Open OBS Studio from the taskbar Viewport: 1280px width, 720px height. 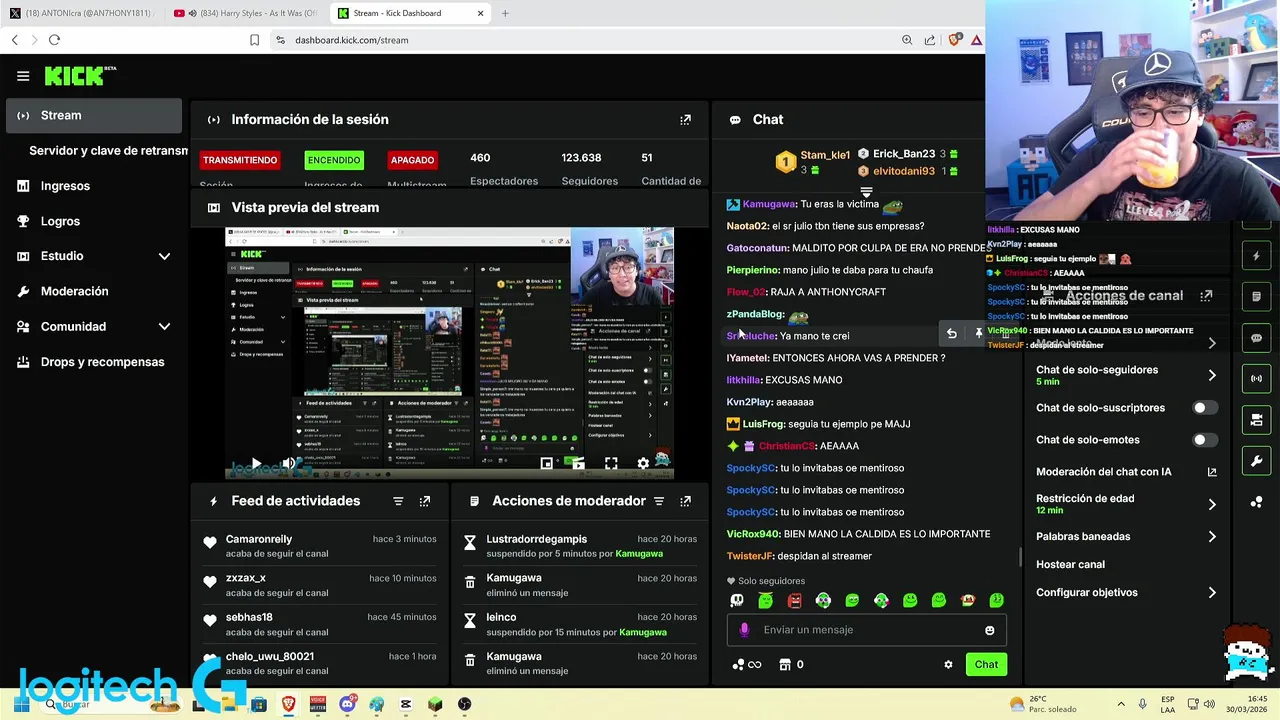[464, 704]
